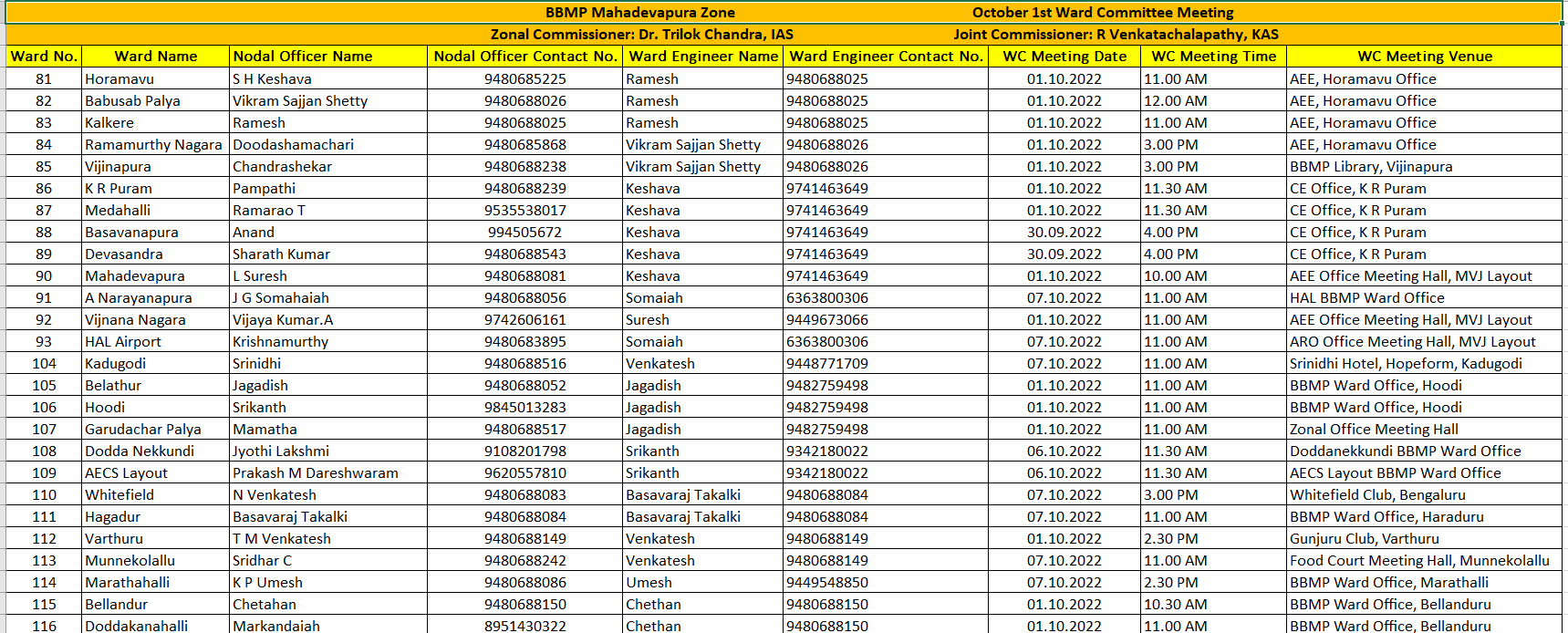Select venue 'BBMP Ward Office, Haraduru'
Screen dimensions: 1568x633
coord(1425,517)
